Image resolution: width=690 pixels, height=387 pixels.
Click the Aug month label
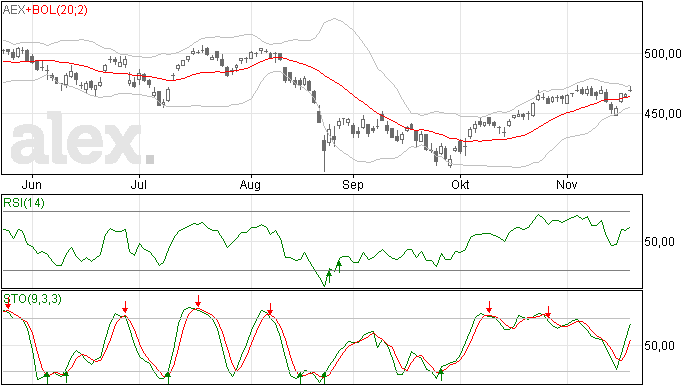pos(250,185)
